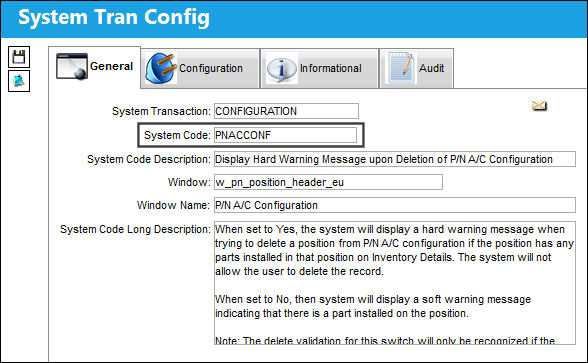
Task: Click the floppy disk Save icon
Action: tap(19, 57)
